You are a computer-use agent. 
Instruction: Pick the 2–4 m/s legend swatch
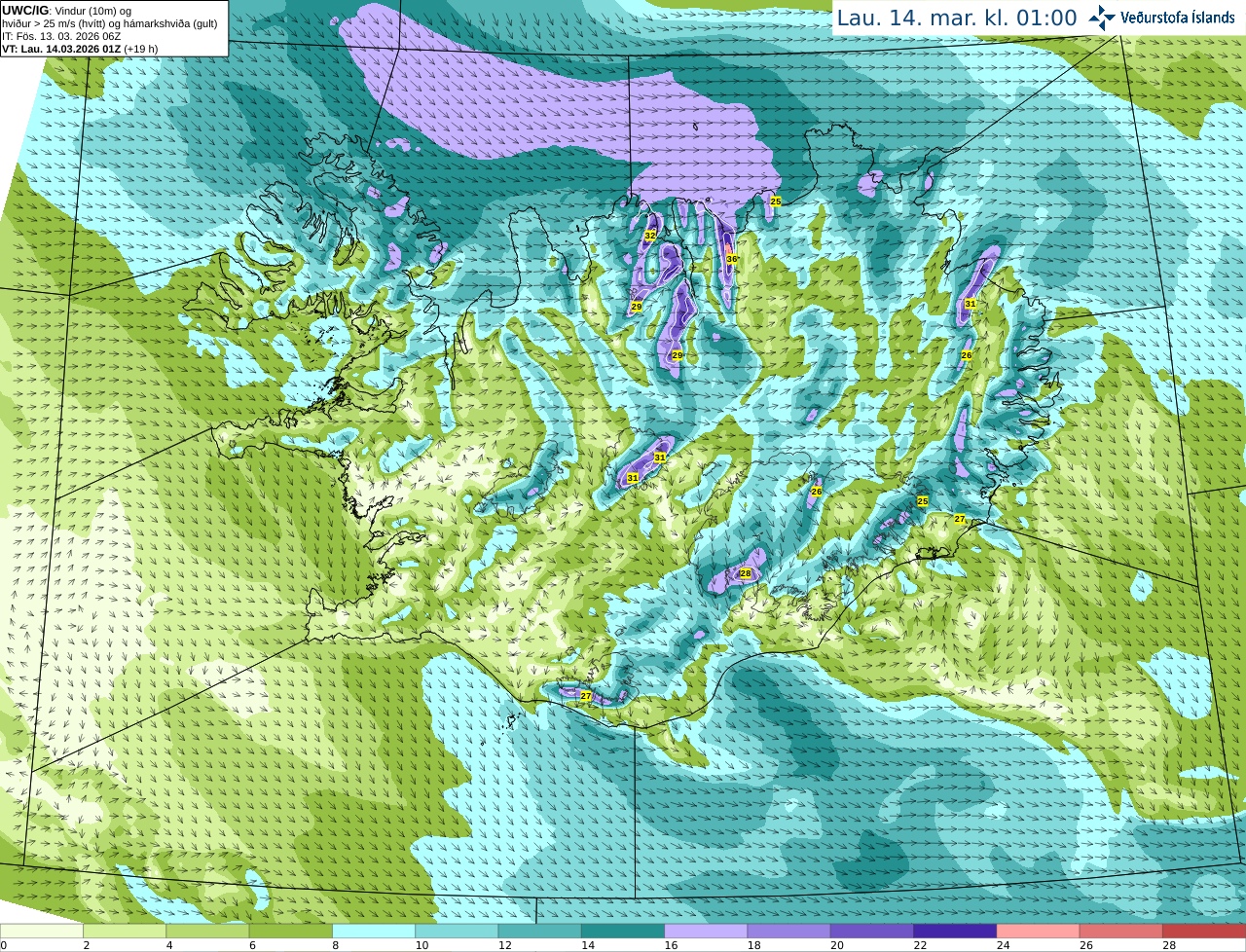point(125,932)
